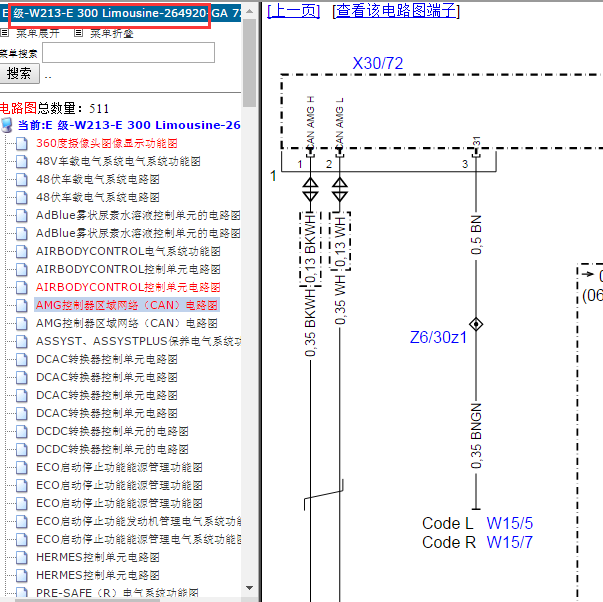The image size is (603, 602).
Task: Select the current vehicle node 当前:E 级-W213-E 300
Action: click(129, 125)
